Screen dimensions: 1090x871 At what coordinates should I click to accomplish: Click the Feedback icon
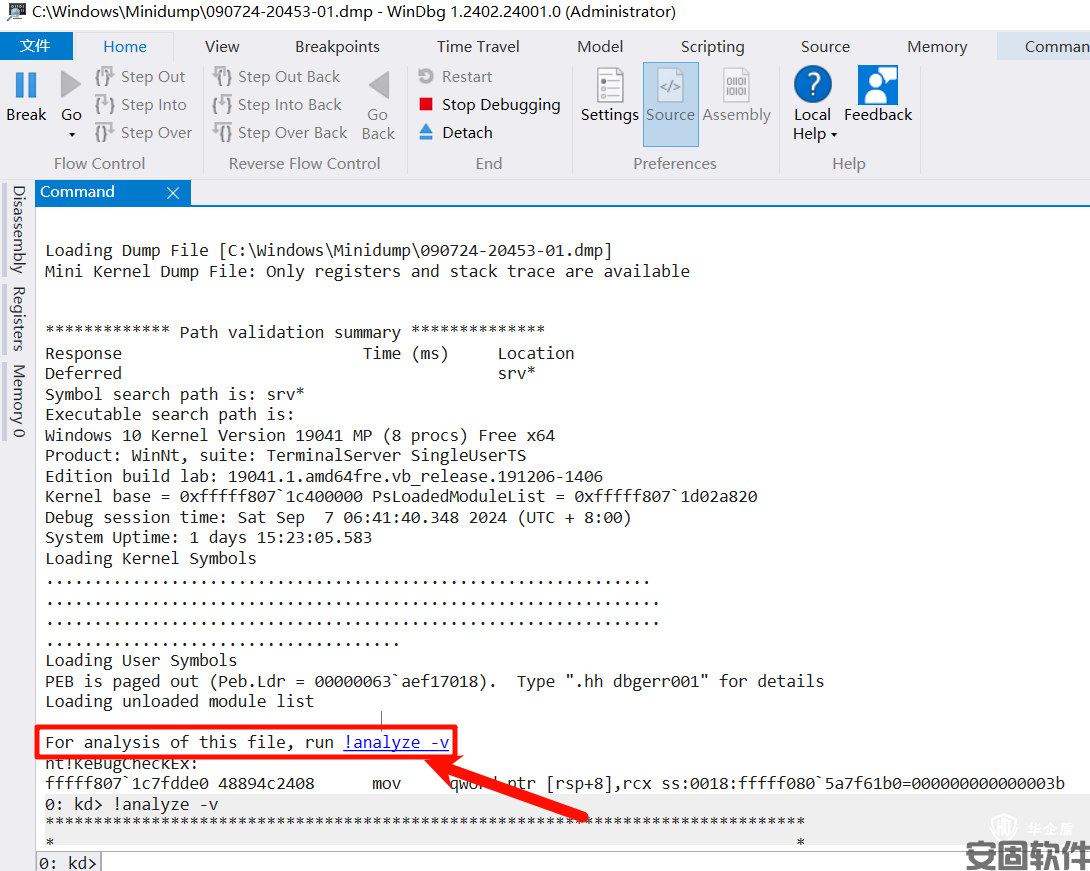click(x=878, y=85)
